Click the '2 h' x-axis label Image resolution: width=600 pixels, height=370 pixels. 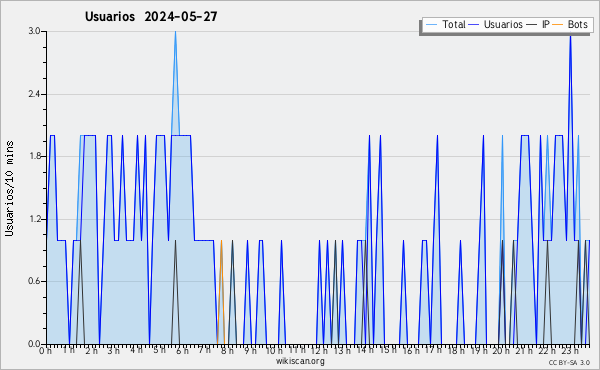coord(91,351)
